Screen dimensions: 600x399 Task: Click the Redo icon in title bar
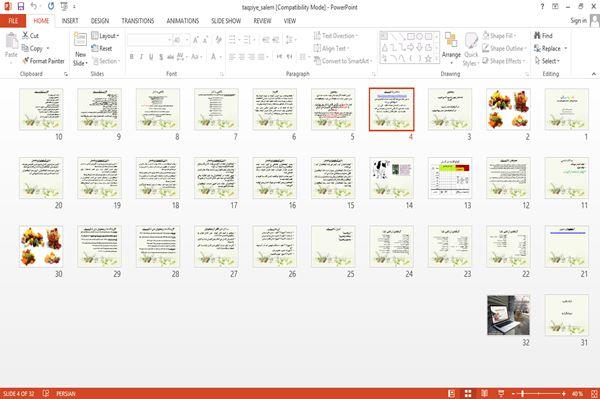click(x=51, y=7)
